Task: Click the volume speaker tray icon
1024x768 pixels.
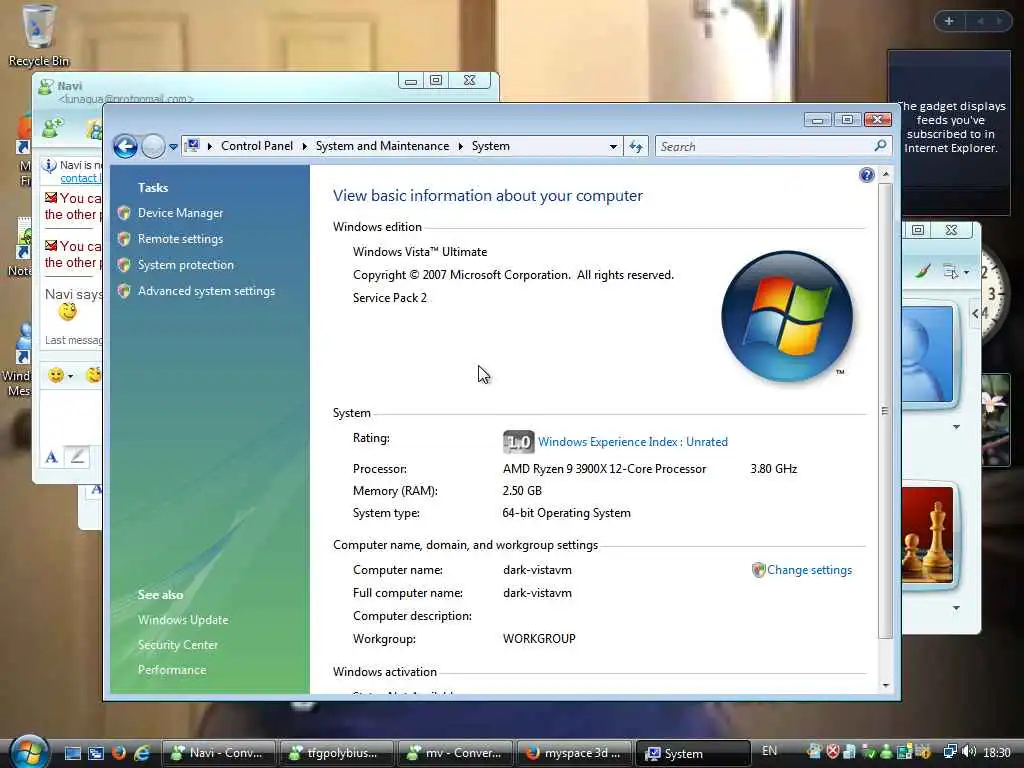Action: click(968, 752)
